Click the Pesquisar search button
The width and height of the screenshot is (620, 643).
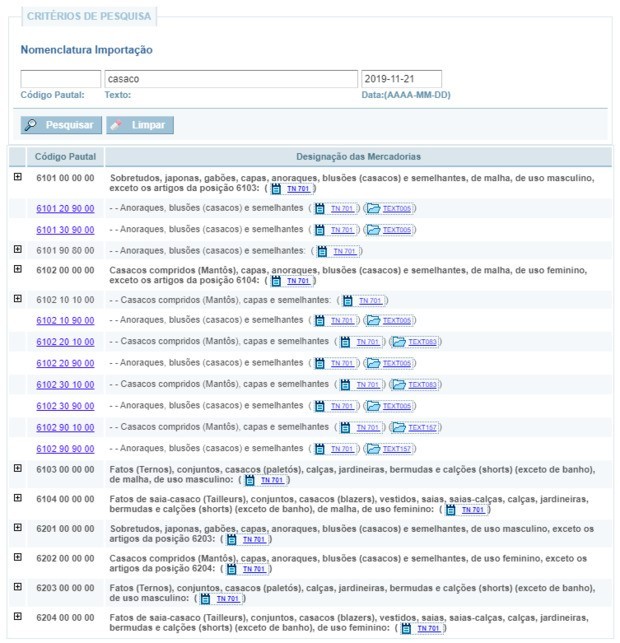61,125
